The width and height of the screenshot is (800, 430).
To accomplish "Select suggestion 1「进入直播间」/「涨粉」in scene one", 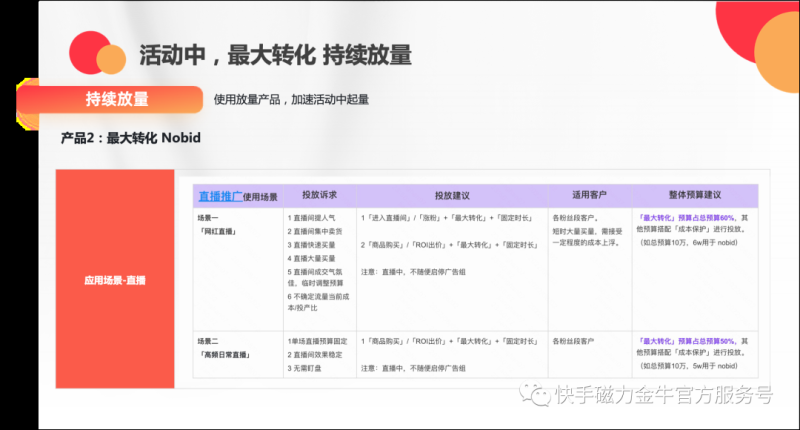I will [x=447, y=218].
